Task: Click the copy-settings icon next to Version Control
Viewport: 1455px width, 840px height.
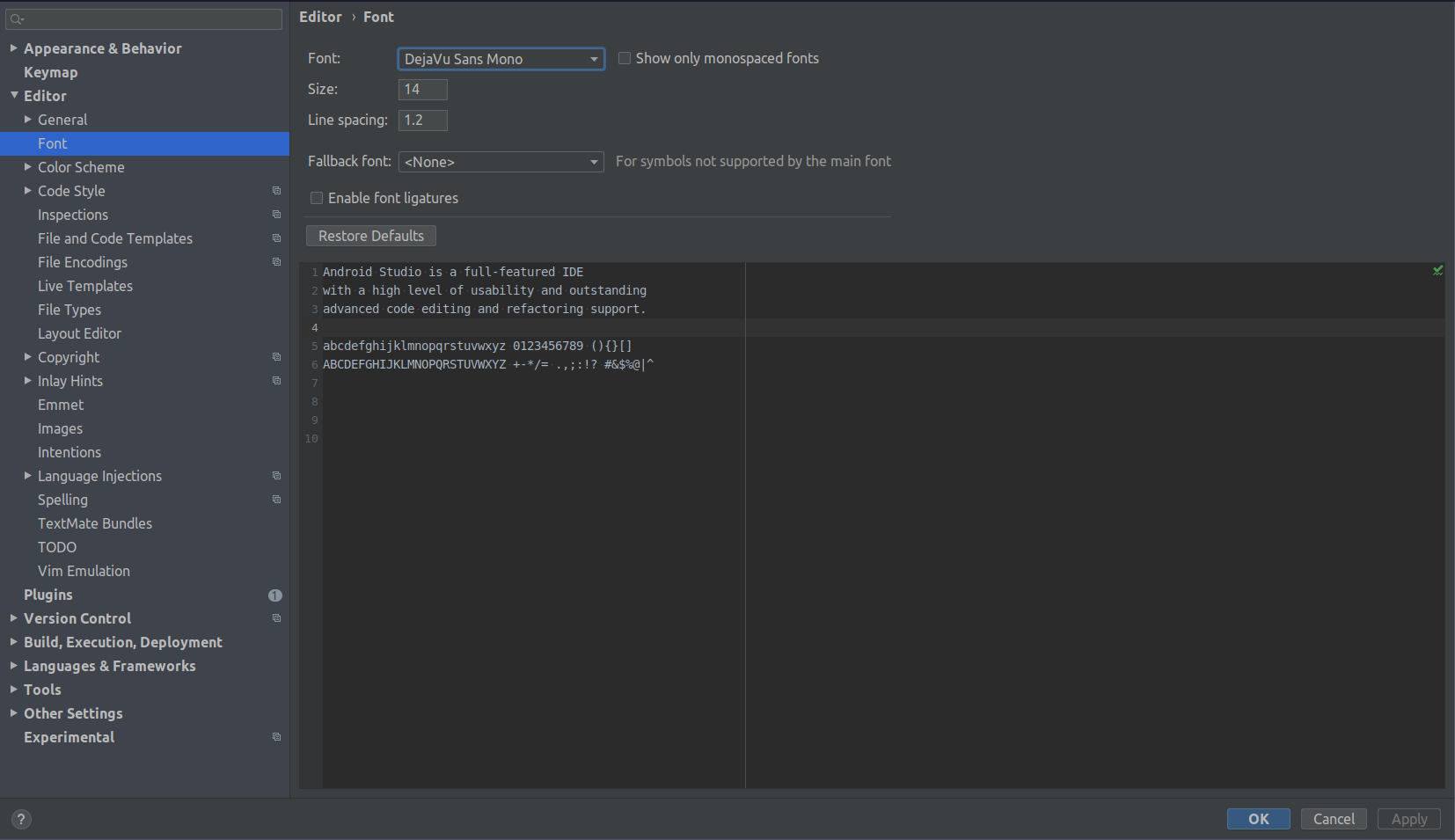Action: [x=276, y=618]
